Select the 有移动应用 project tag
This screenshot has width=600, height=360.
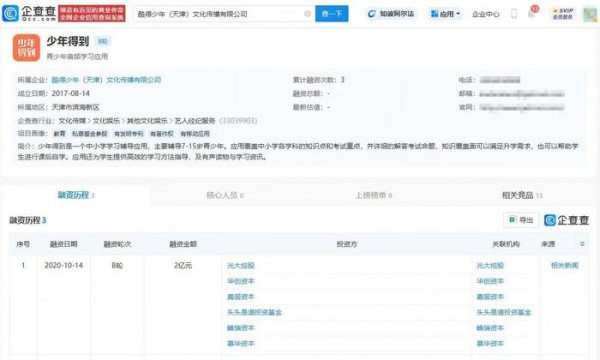coord(195,134)
